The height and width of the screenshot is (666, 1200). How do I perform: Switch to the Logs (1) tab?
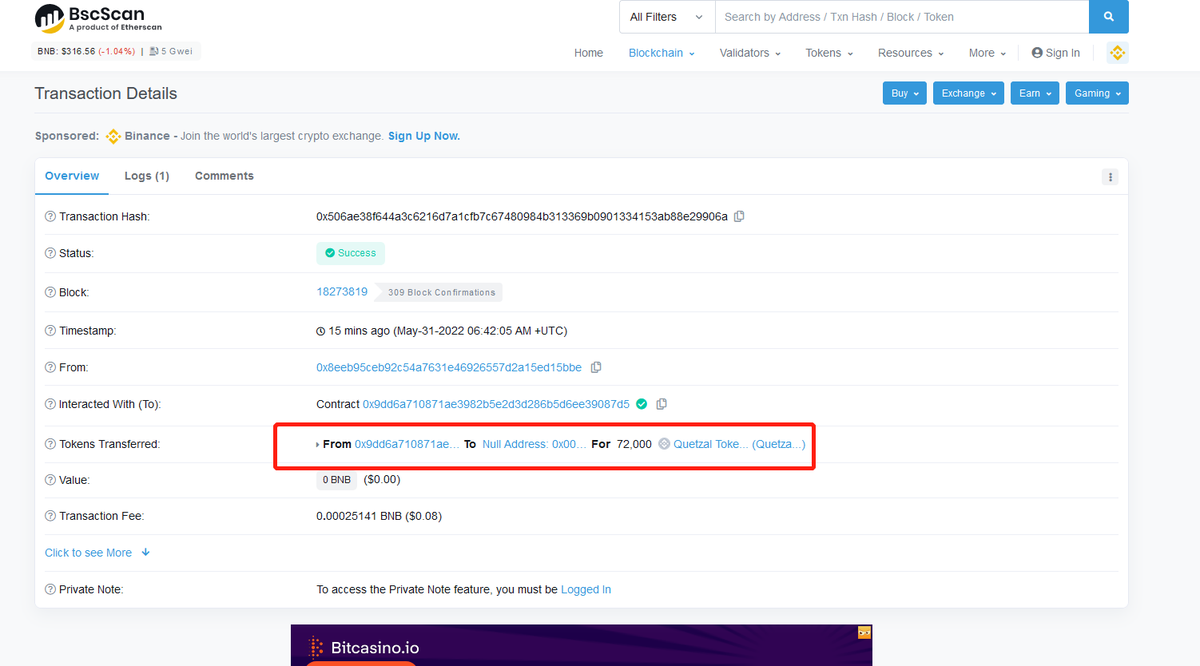click(x=147, y=176)
